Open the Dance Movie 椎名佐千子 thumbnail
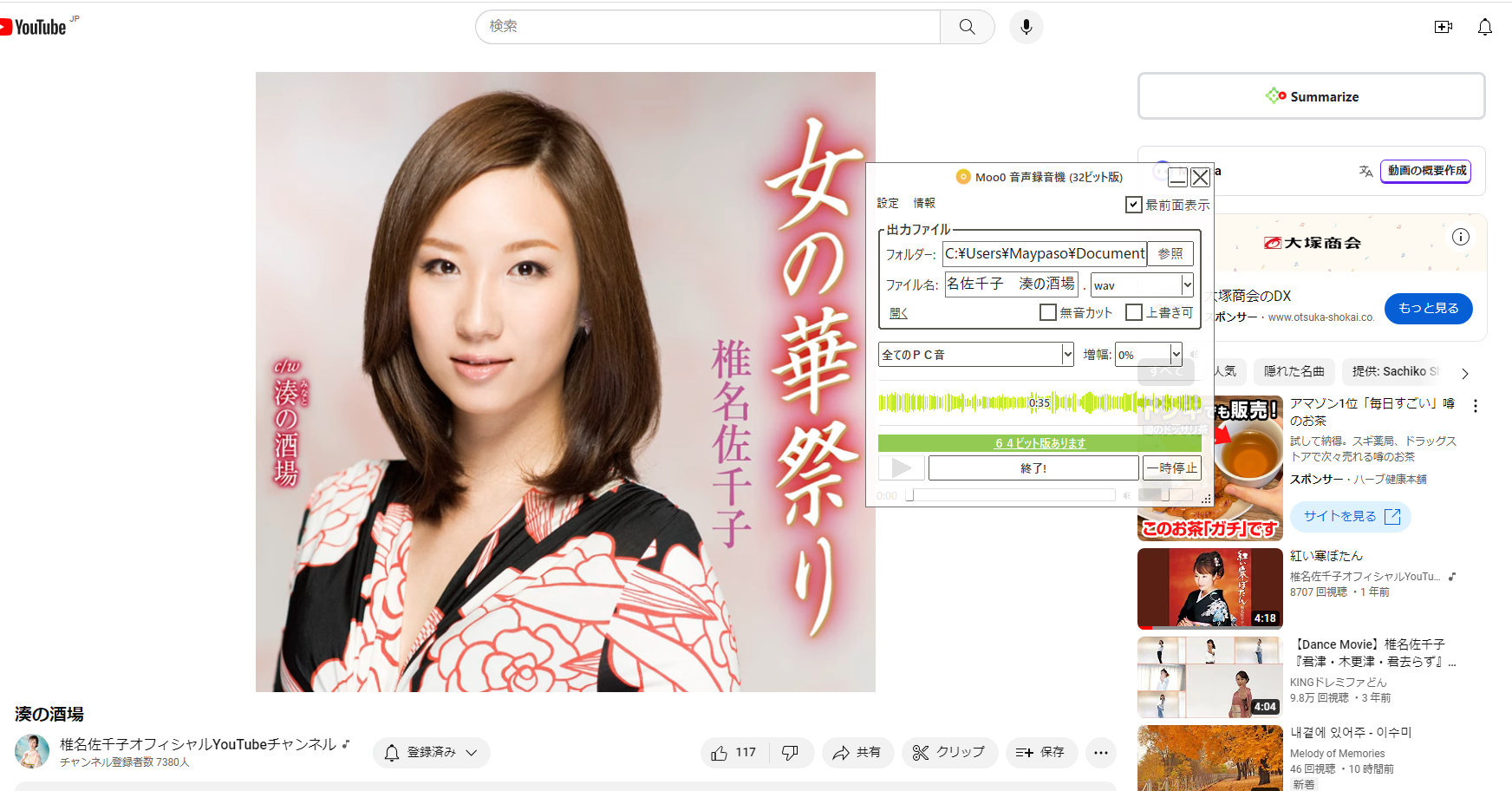This screenshot has height=791, width=1512. (1209, 677)
